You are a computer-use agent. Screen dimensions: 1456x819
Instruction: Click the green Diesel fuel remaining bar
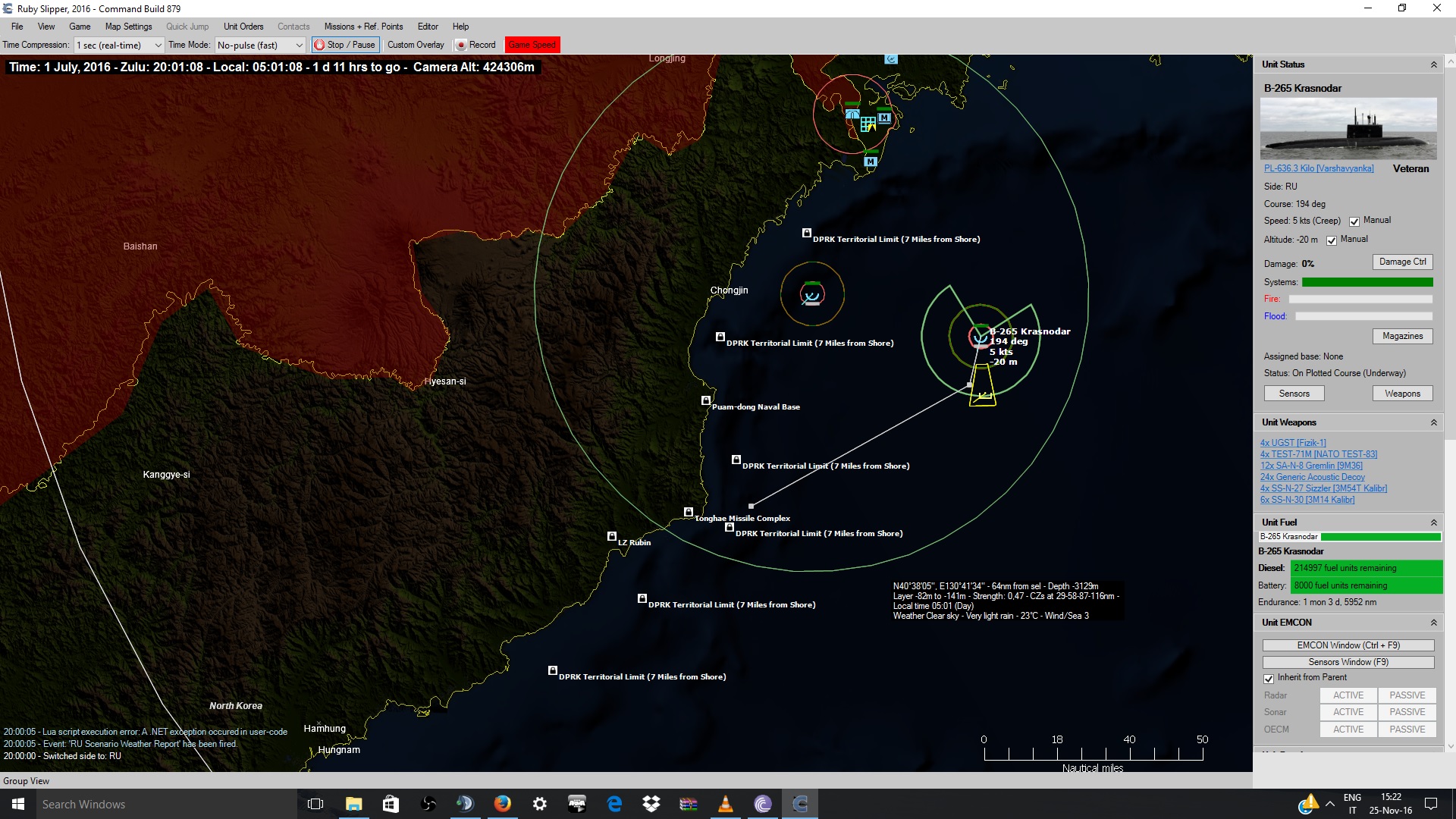tap(1365, 568)
